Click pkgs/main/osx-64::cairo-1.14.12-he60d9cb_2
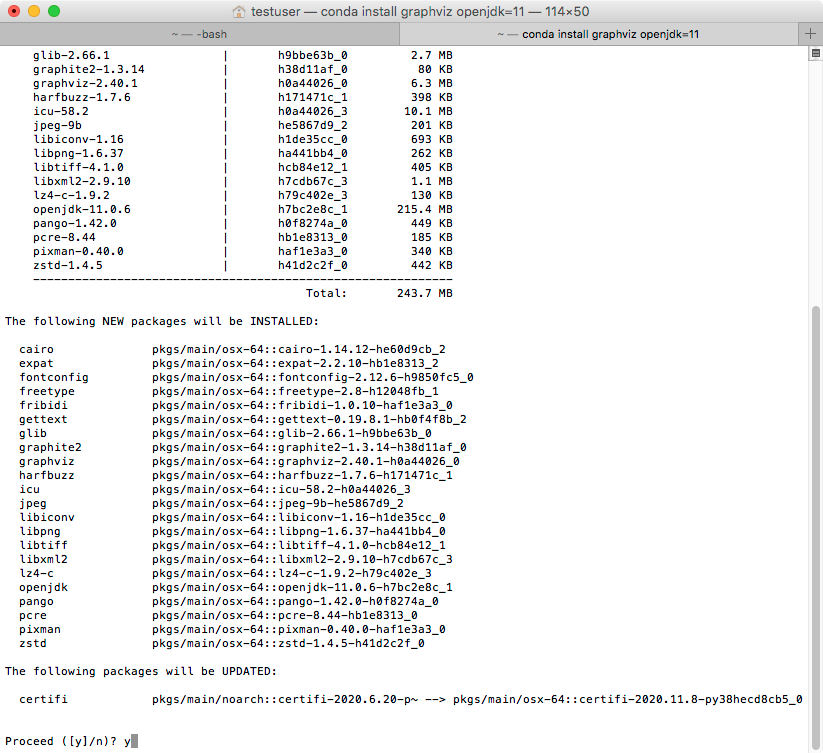 [x=299, y=349]
